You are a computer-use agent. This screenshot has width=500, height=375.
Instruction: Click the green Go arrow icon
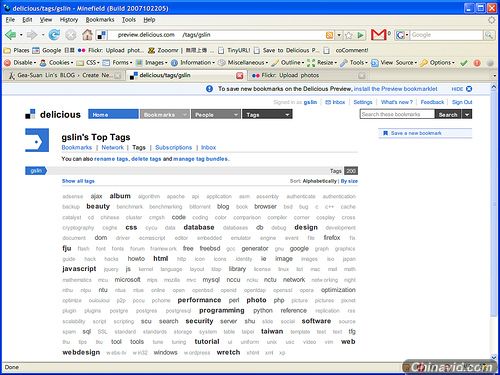coord(360,35)
